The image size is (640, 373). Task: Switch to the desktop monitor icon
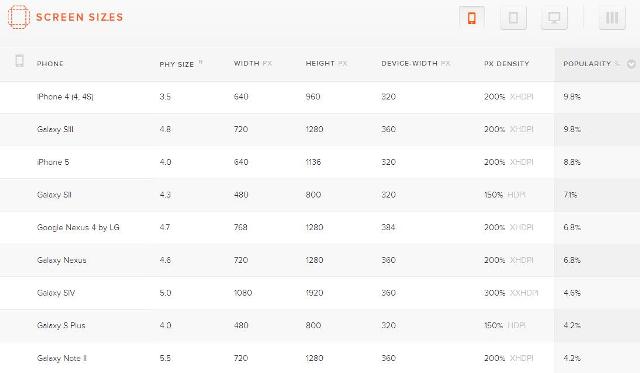pyautogui.click(x=554, y=18)
